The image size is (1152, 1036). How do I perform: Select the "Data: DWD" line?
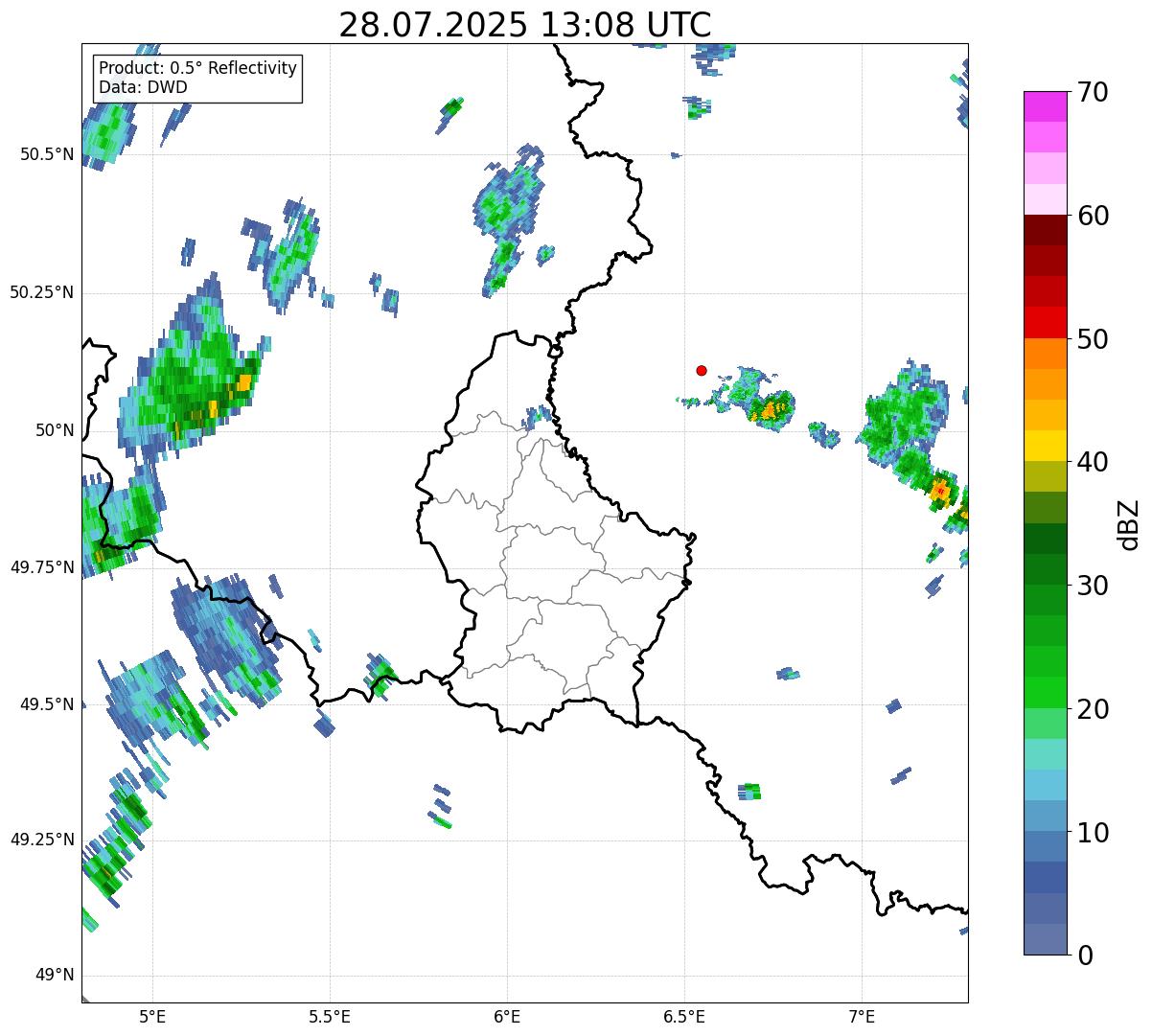tap(144, 87)
